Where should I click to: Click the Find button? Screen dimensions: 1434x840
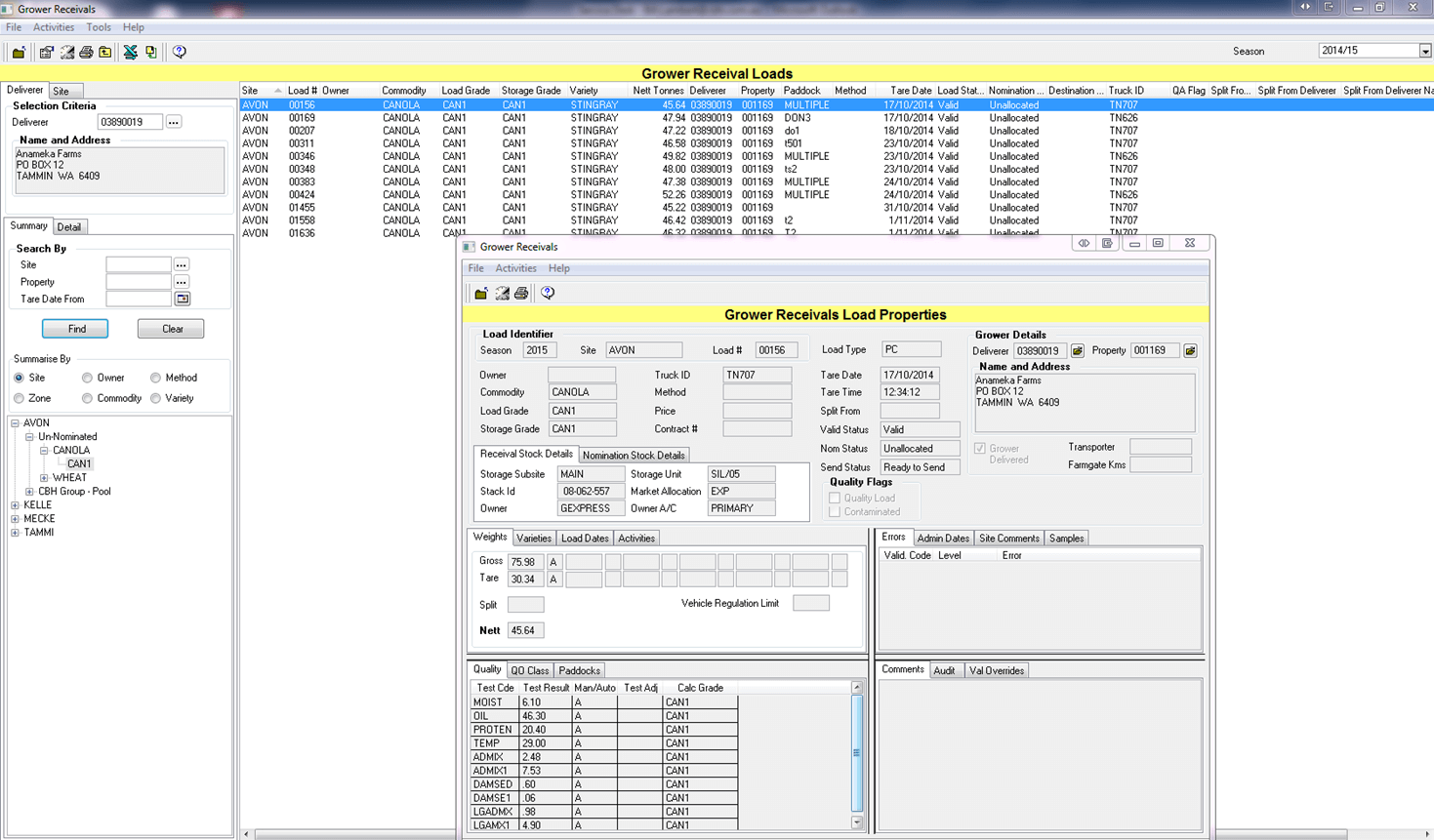(x=75, y=329)
